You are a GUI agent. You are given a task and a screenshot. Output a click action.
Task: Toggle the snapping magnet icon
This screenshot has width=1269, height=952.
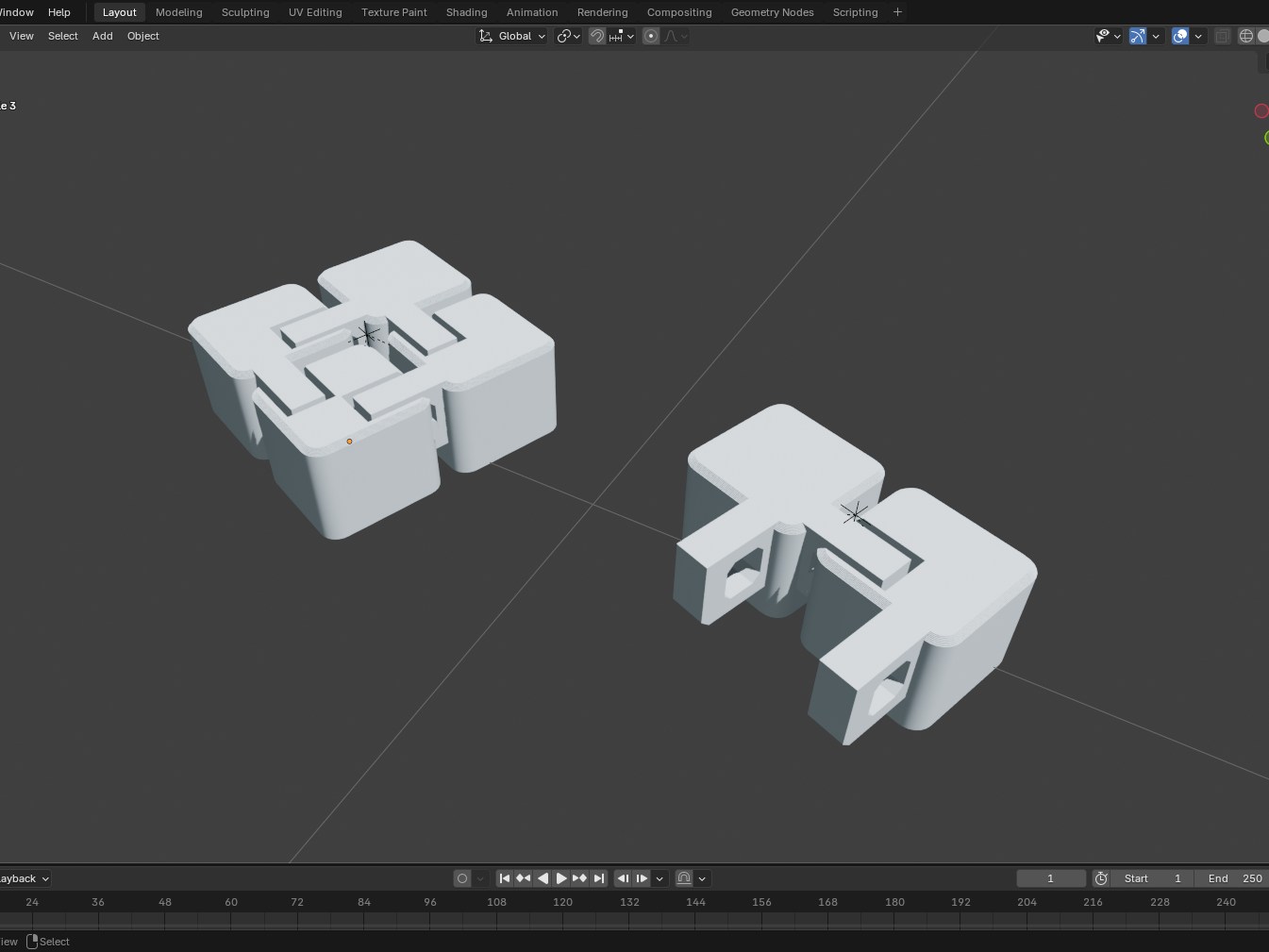[597, 36]
